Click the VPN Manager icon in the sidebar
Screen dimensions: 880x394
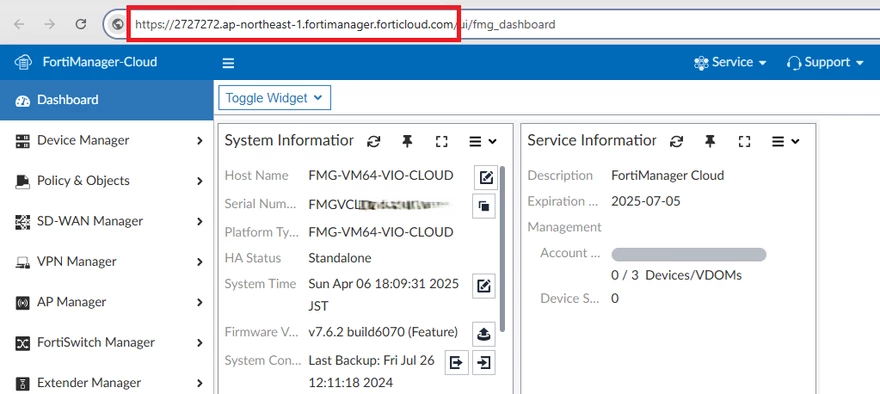tap(22, 262)
